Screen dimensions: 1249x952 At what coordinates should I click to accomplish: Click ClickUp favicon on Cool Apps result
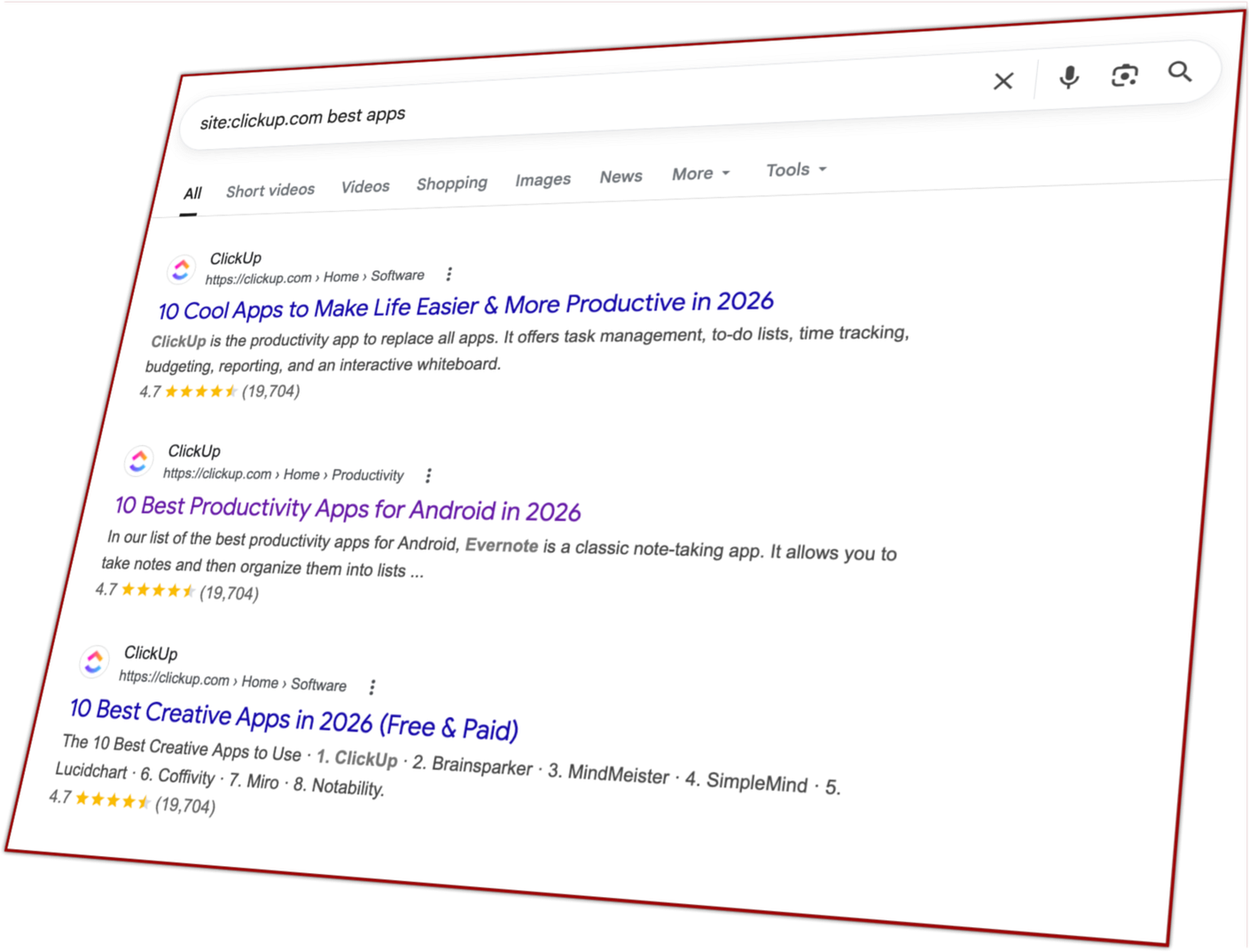click(x=180, y=270)
